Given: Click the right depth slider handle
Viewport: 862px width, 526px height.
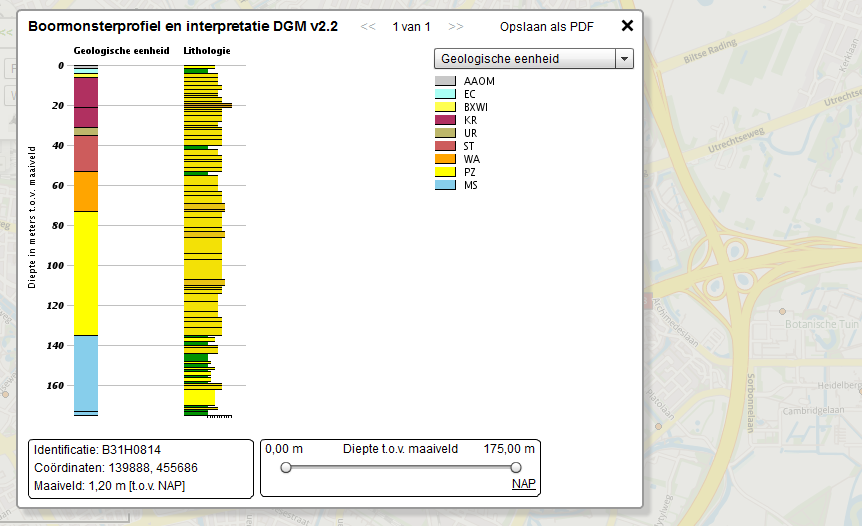Looking at the screenshot, I should (516, 467).
